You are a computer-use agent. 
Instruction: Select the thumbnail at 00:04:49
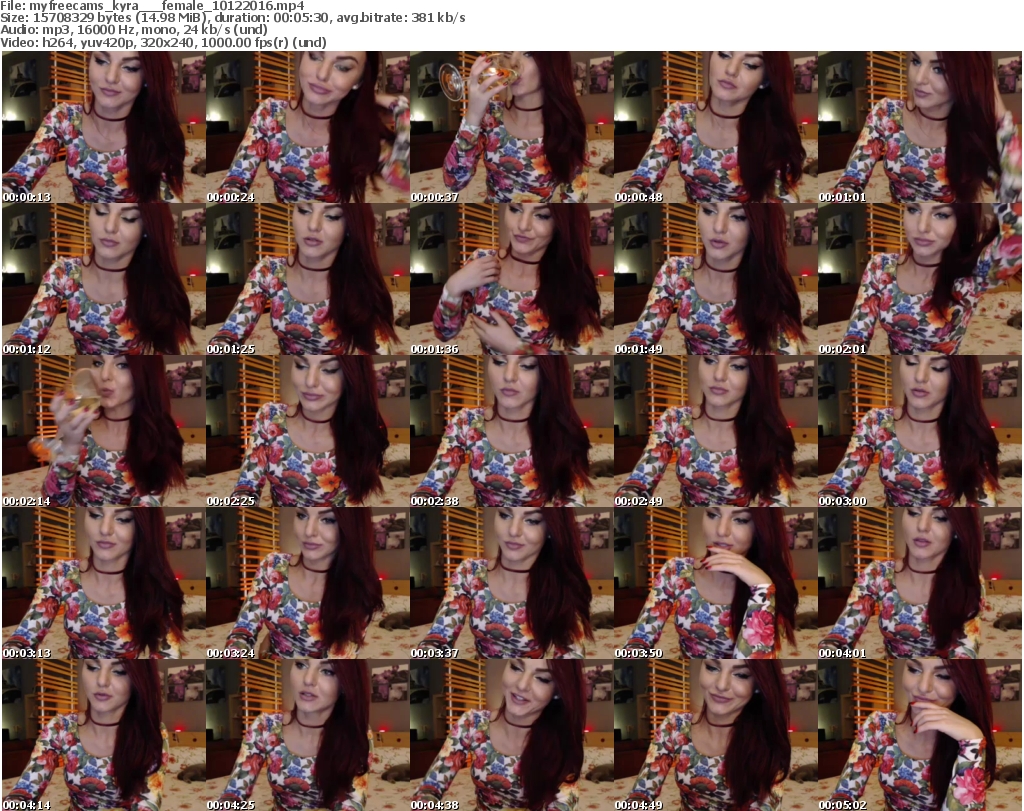(x=715, y=735)
